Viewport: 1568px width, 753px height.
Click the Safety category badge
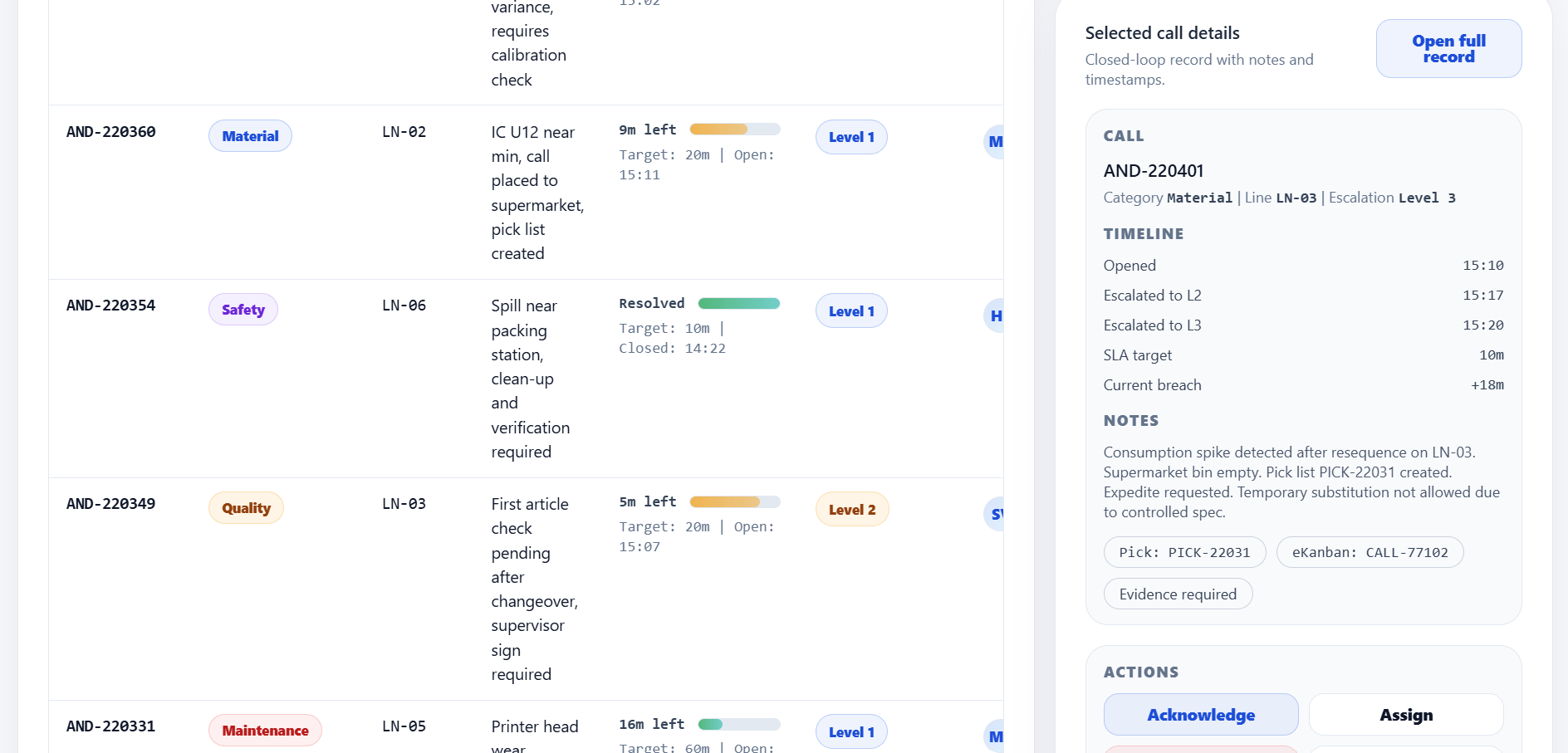pos(243,310)
